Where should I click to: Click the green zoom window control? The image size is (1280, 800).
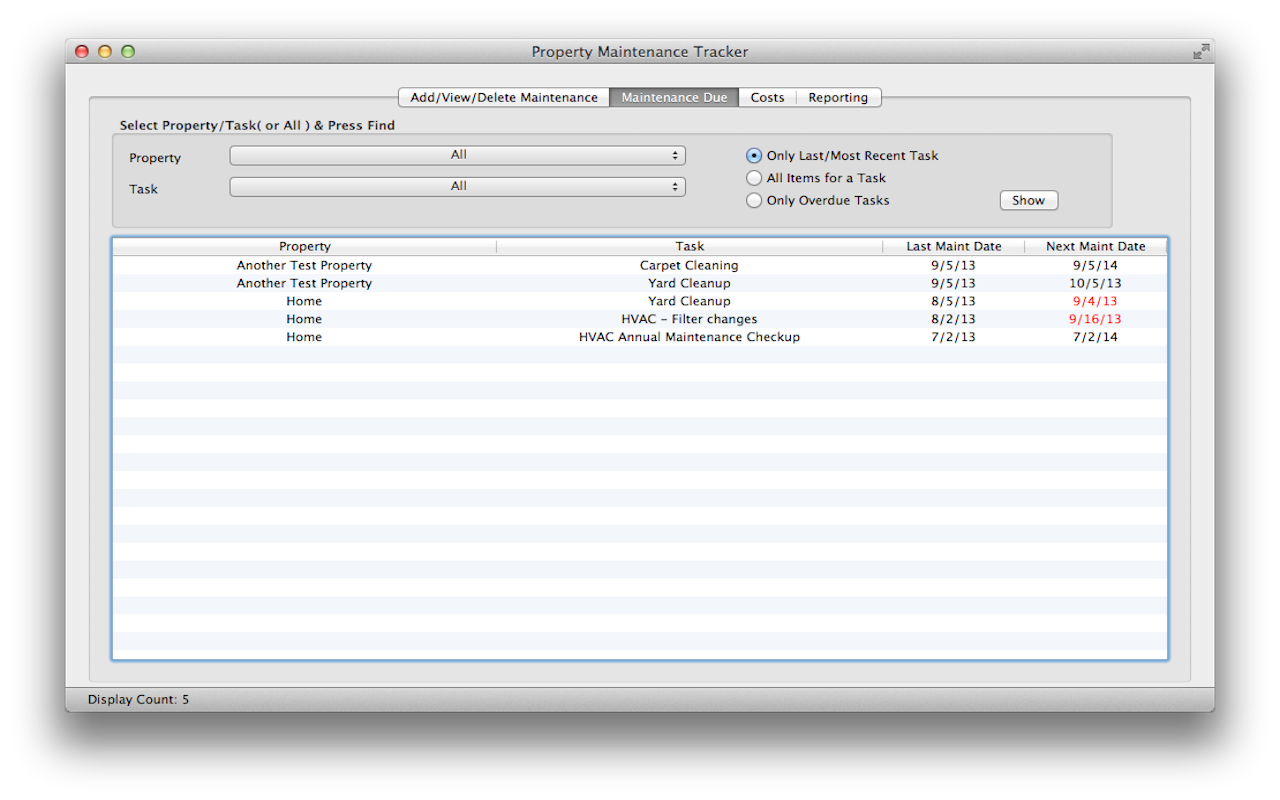tap(127, 51)
